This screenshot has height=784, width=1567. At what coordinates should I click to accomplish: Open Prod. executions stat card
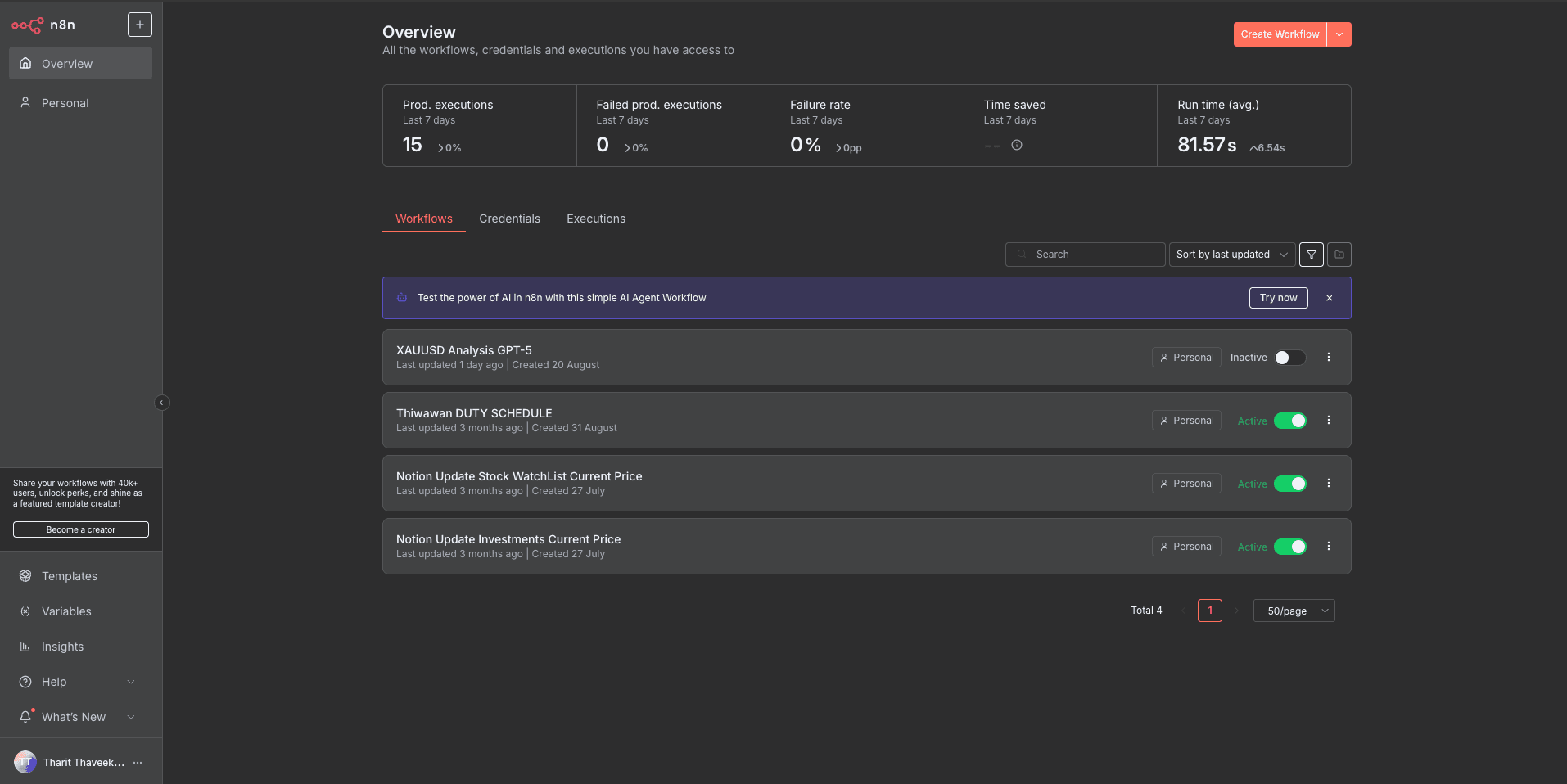pyautogui.click(x=480, y=126)
